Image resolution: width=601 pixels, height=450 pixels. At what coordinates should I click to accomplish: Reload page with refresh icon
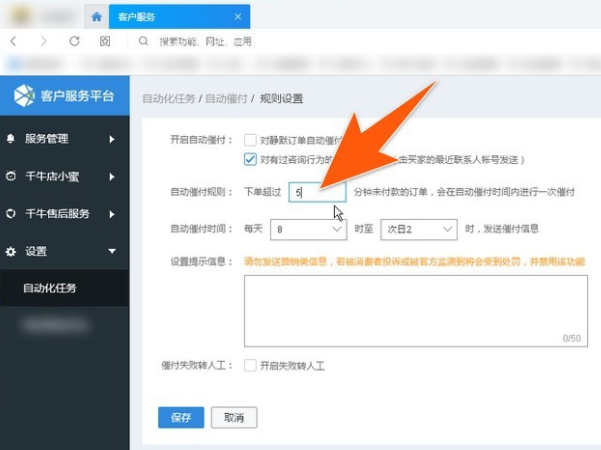point(74,41)
